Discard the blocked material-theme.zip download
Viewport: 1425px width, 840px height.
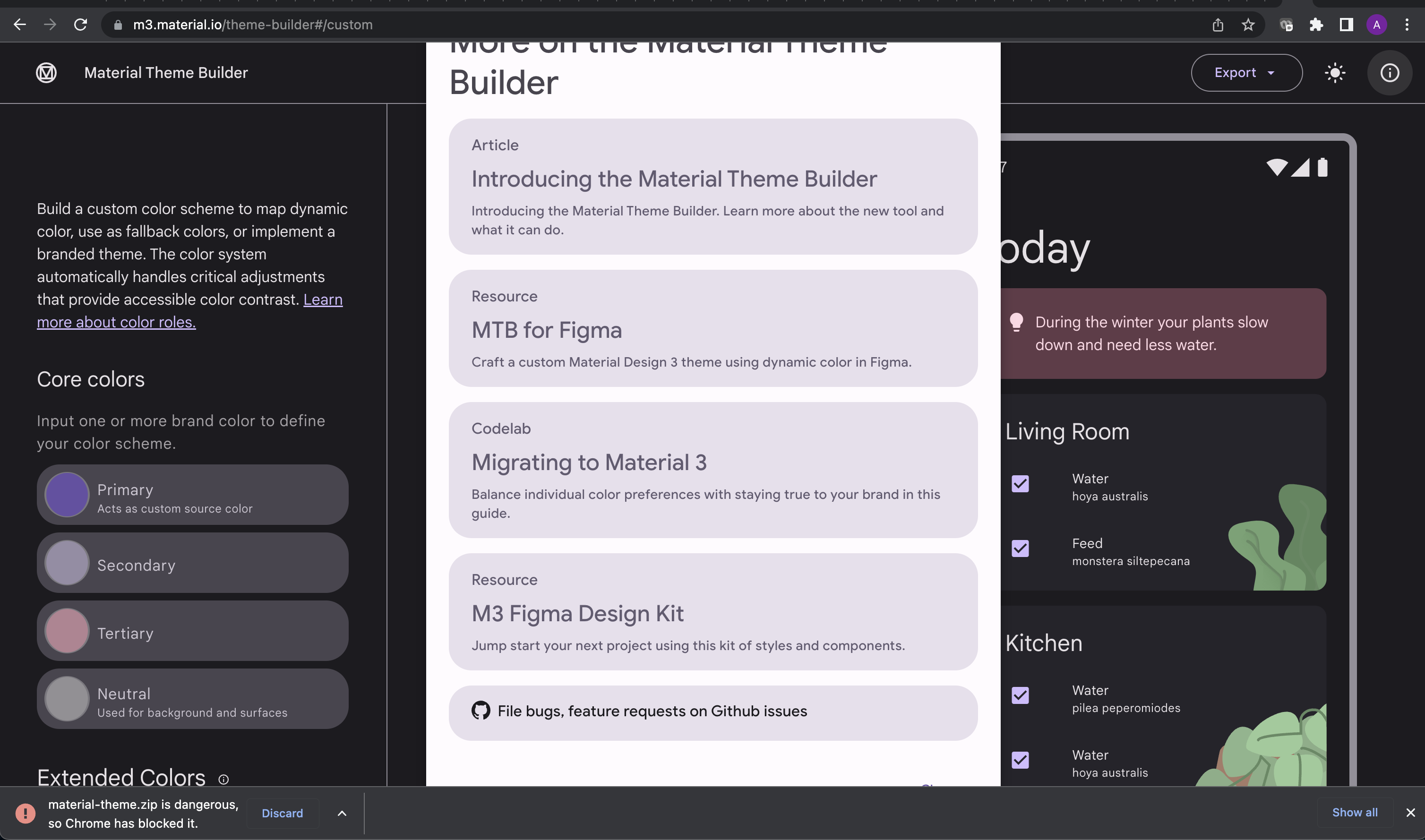(283, 813)
